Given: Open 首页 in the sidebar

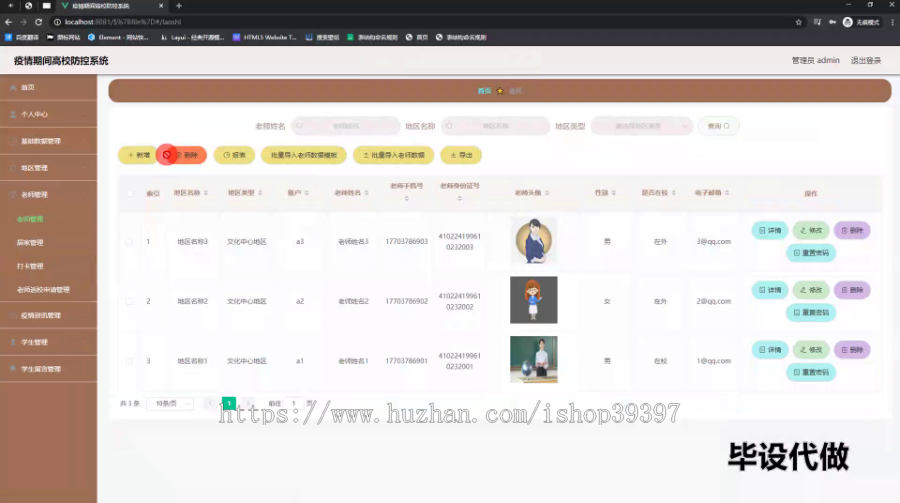Looking at the screenshot, I should (48, 88).
